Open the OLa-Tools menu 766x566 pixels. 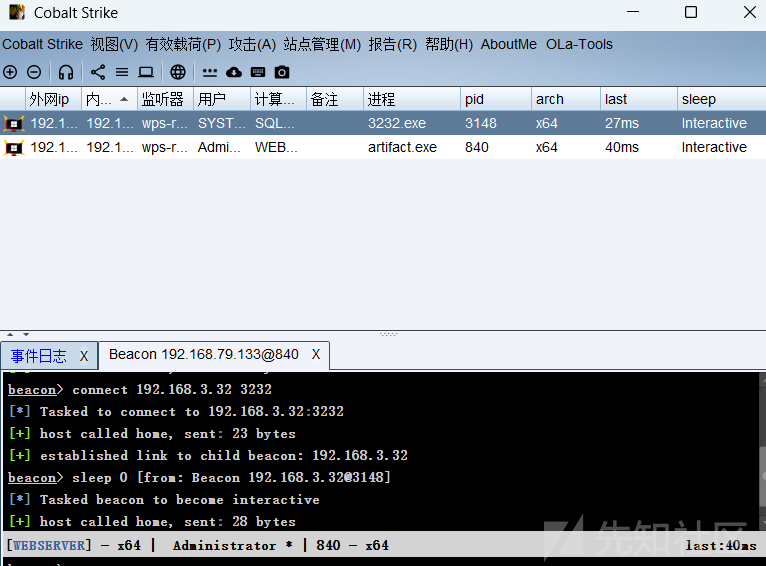[579, 44]
